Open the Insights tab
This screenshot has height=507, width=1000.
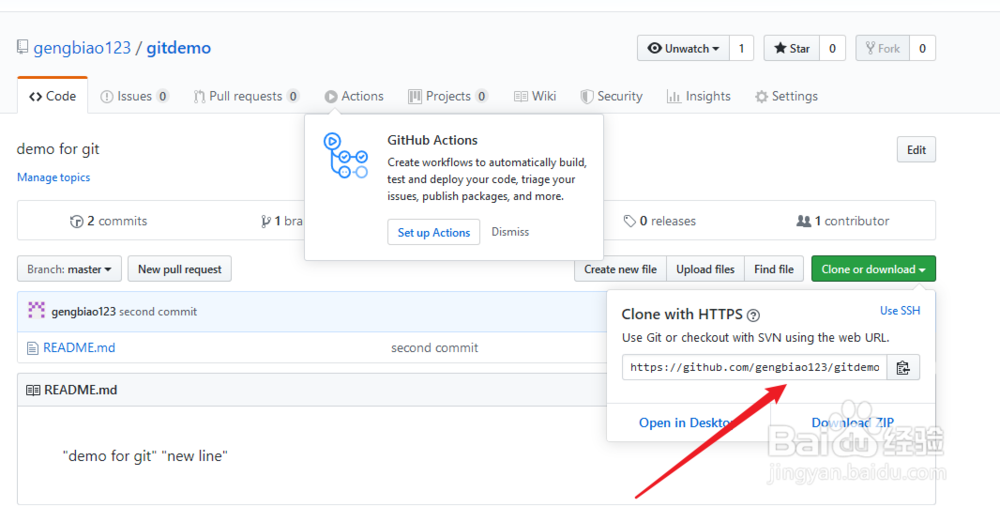pyautogui.click(x=698, y=96)
